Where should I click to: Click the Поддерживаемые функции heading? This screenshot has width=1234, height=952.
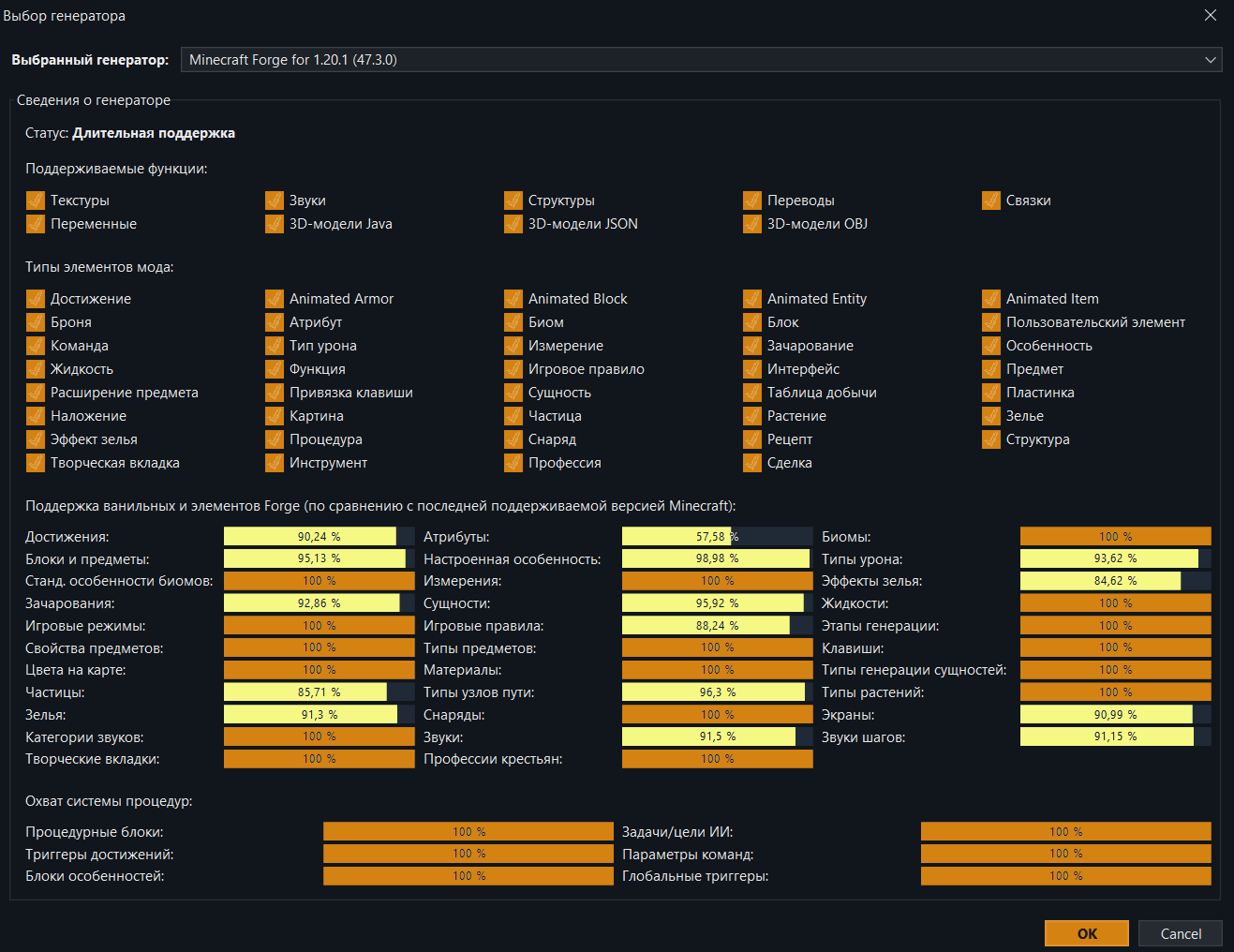[116, 169]
